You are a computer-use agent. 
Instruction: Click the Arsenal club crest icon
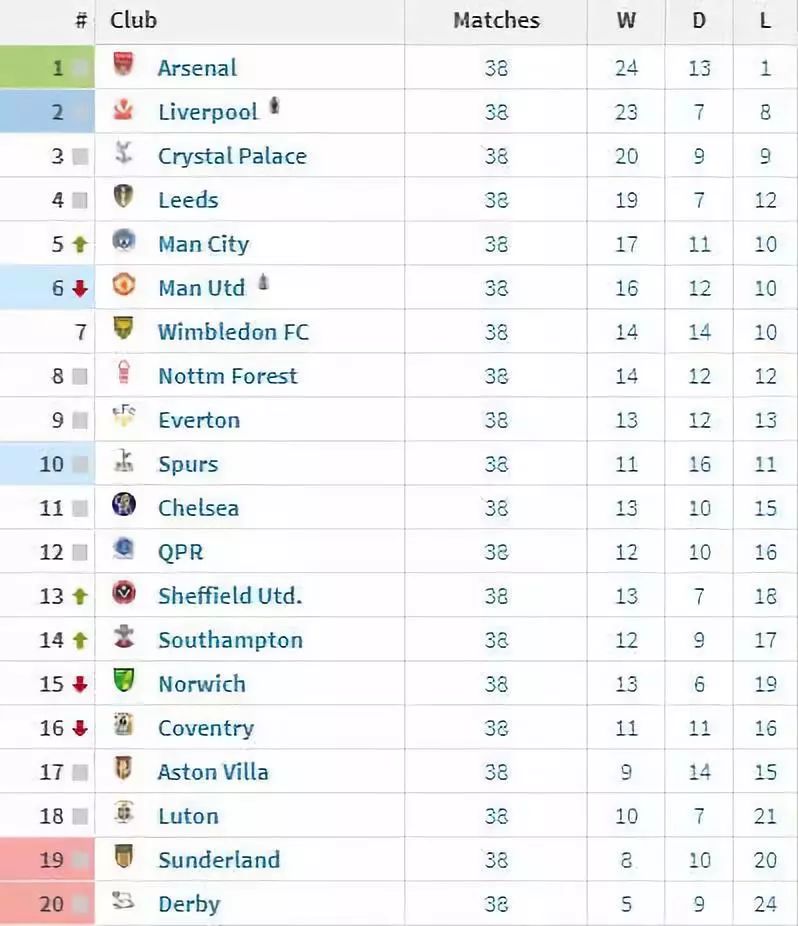tap(123, 64)
